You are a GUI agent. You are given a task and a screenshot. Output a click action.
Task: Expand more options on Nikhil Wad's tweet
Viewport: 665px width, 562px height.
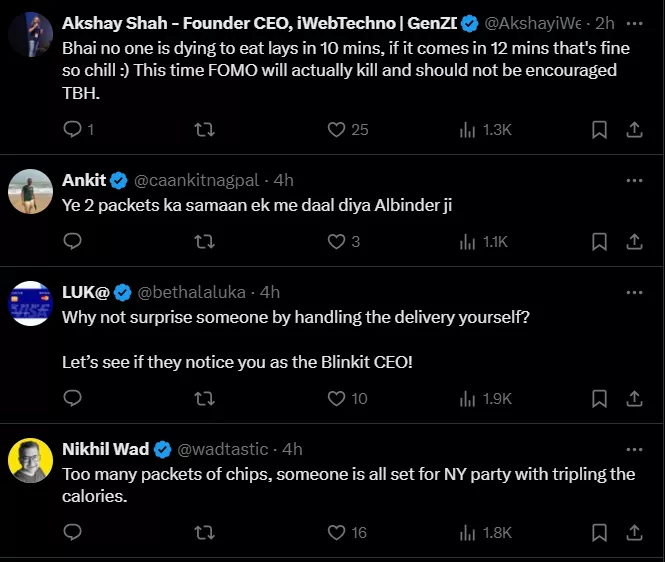coord(634,449)
